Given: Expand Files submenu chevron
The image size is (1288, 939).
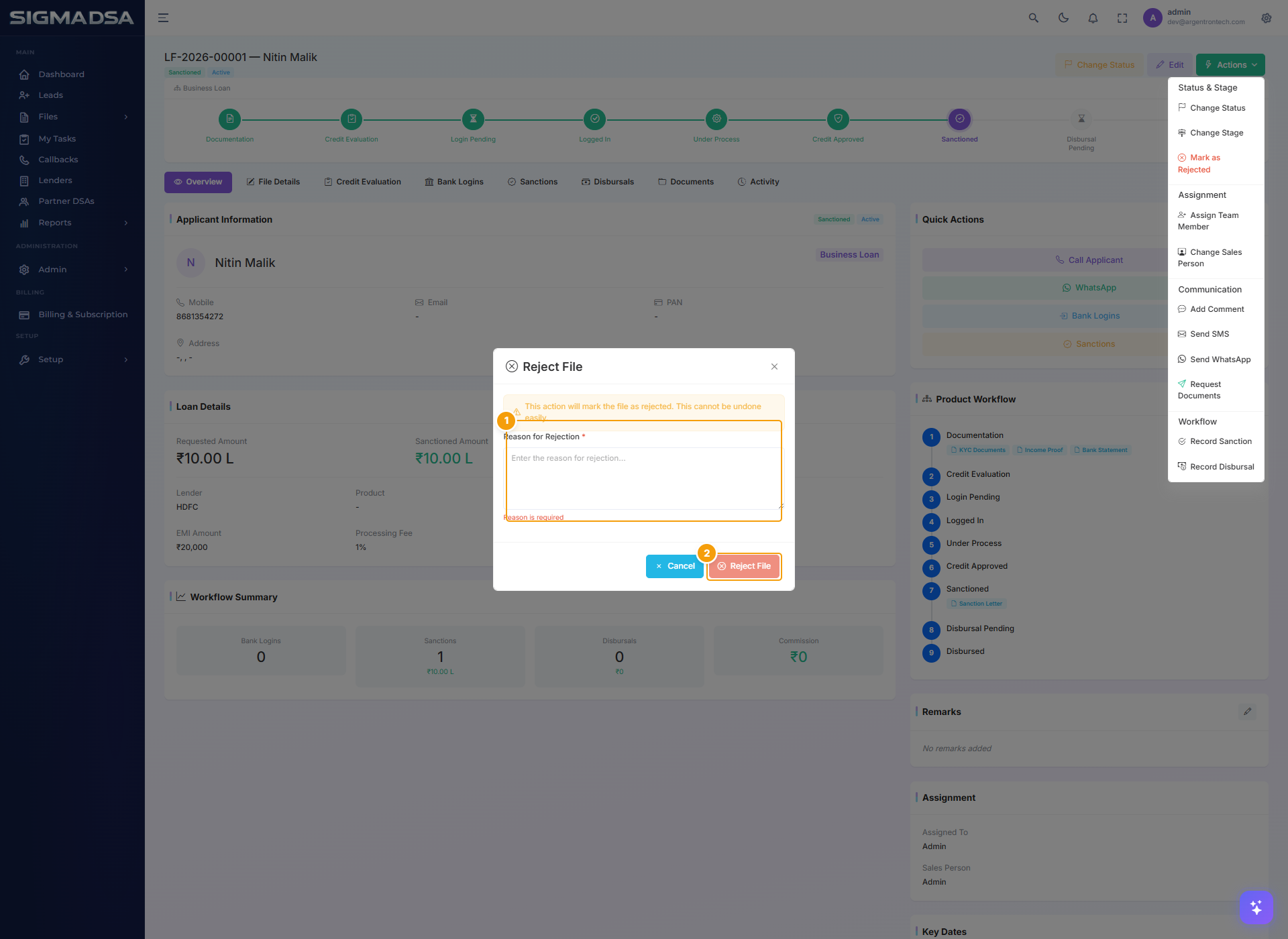Looking at the screenshot, I should 126,117.
